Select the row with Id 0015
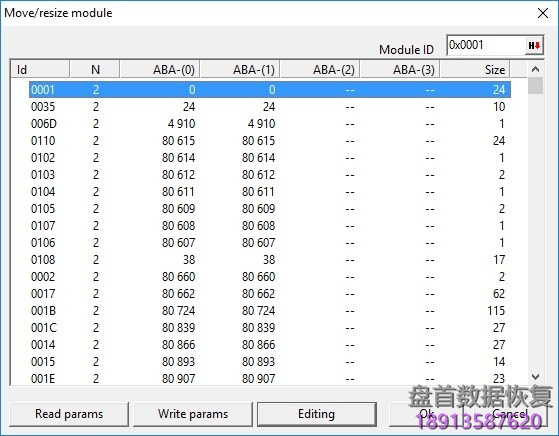Viewport: 559px width, 436px height. click(270, 362)
